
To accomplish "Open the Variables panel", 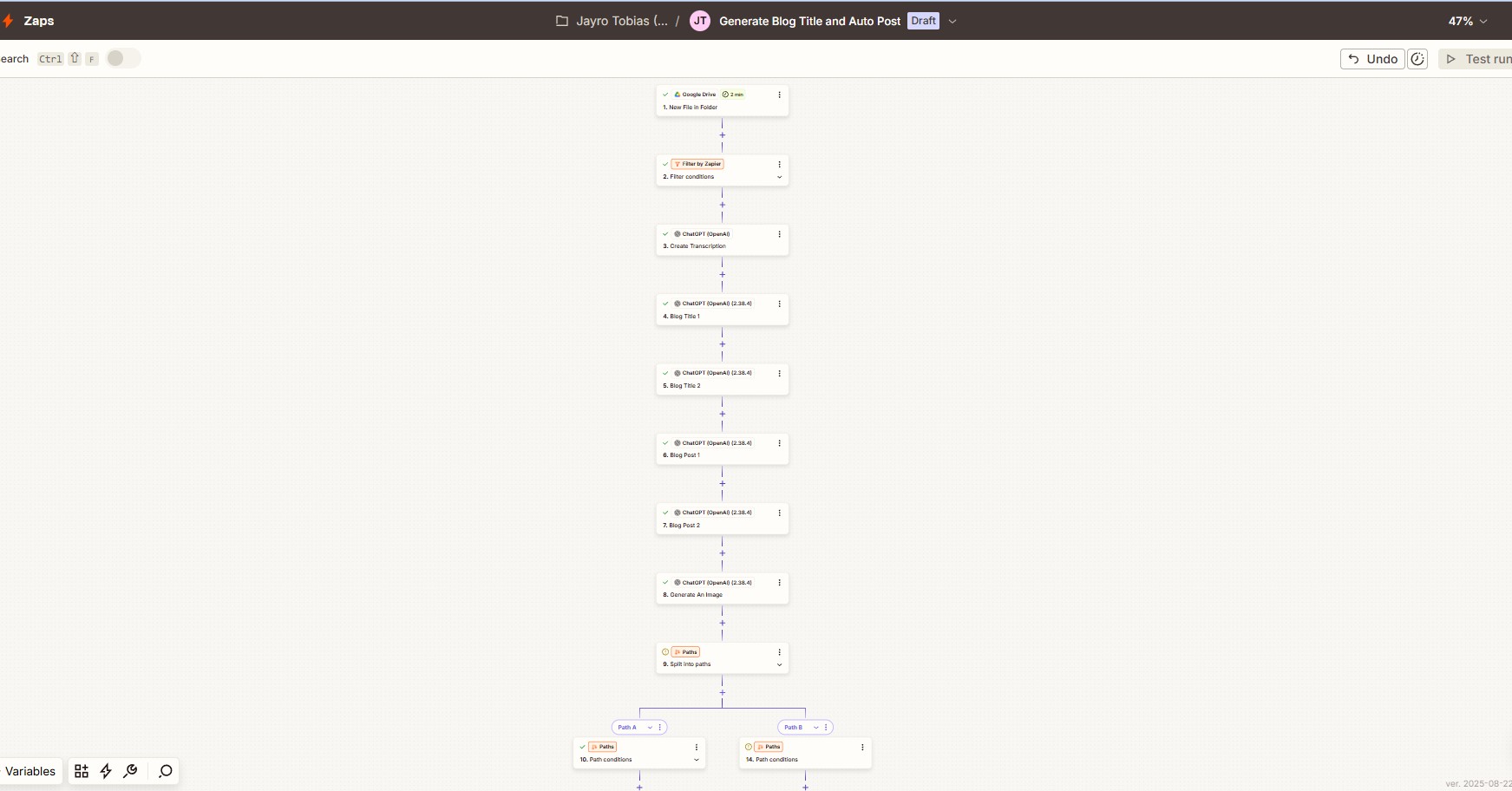I will 30,771.
